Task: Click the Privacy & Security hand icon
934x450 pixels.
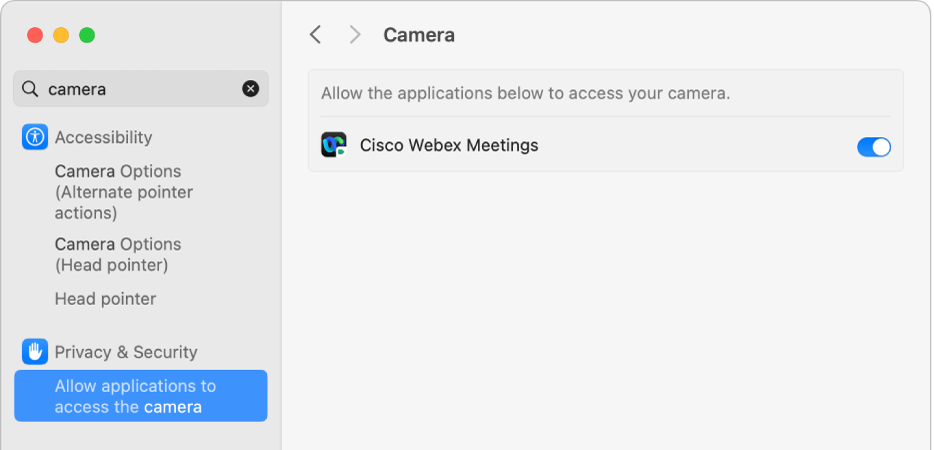Action: 35,351
